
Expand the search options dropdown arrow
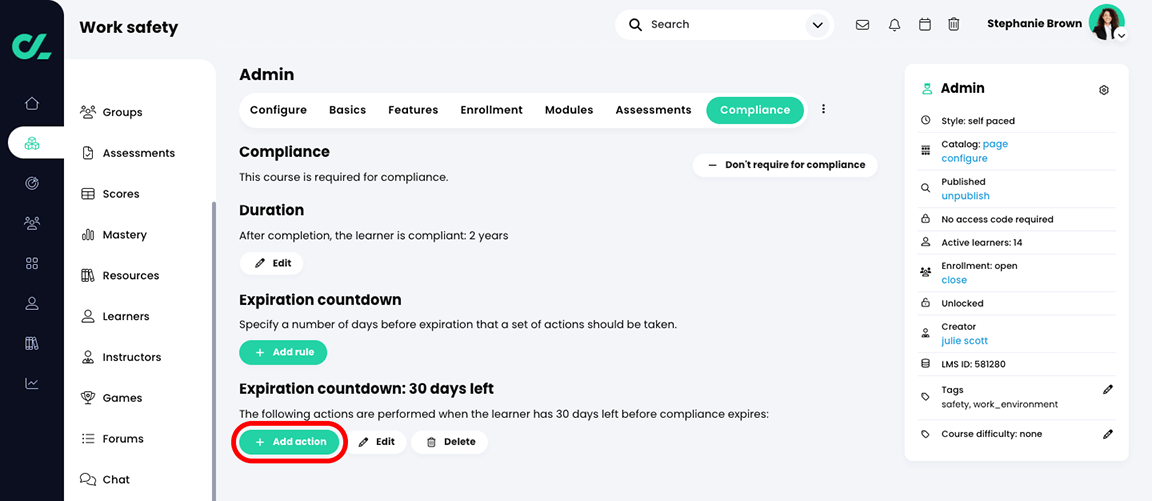click(x=818, y=25)
